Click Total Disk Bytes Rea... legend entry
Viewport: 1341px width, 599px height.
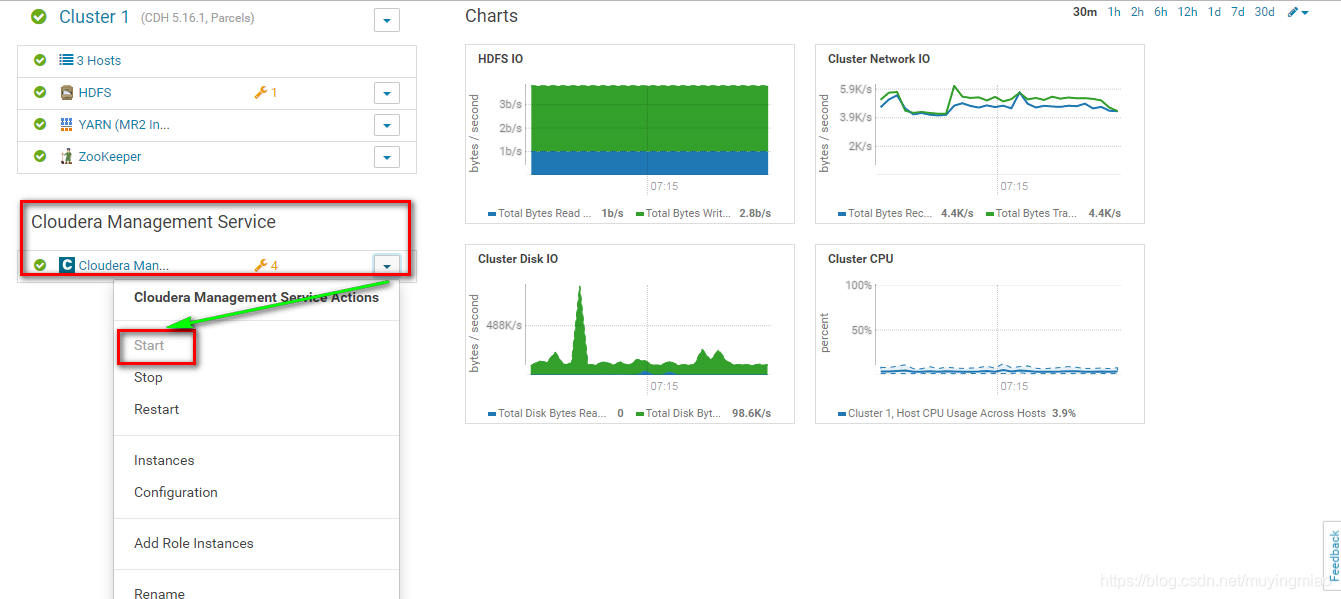point(548,413)
